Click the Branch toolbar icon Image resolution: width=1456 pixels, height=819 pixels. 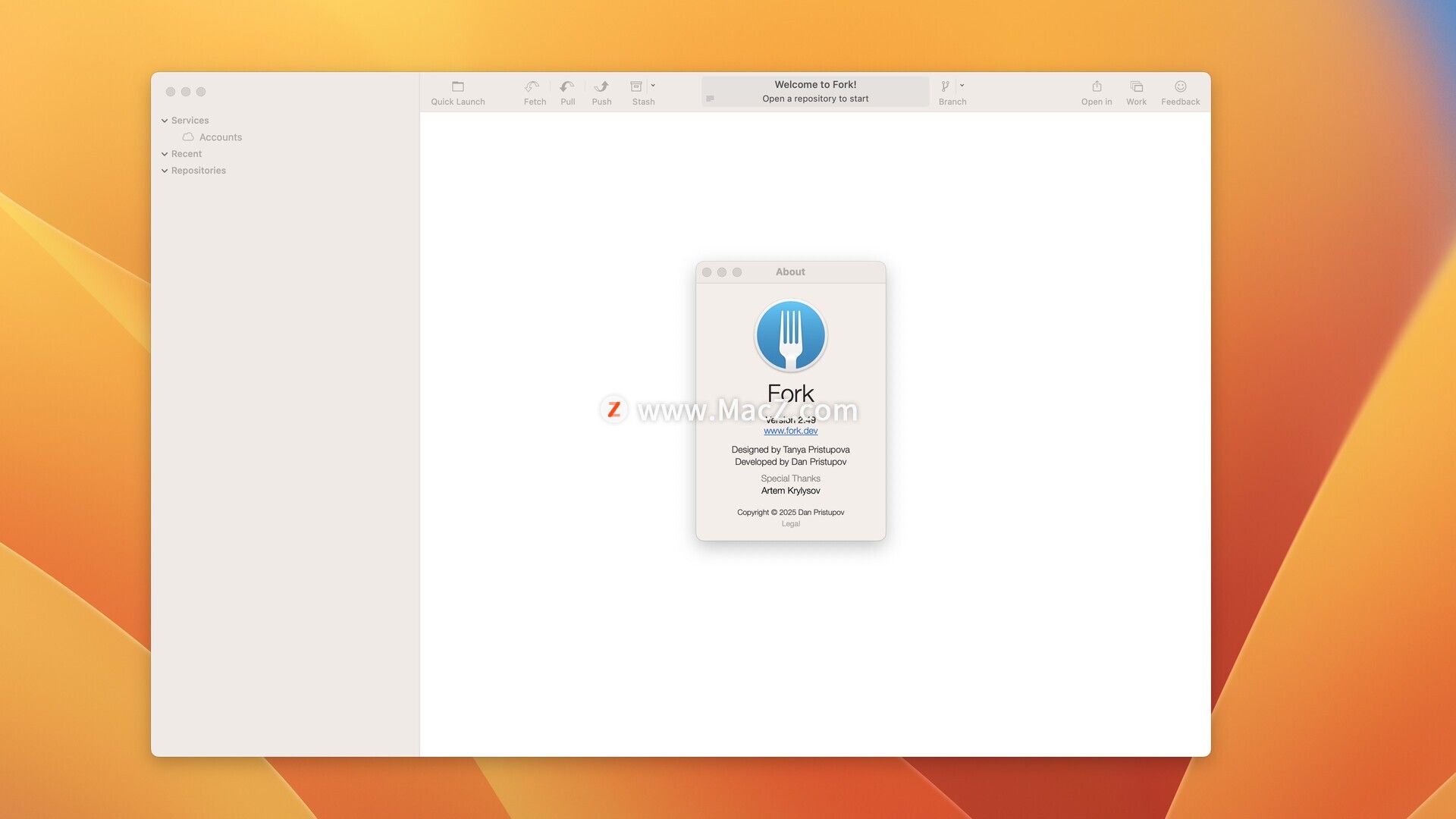tap(945, 86)
